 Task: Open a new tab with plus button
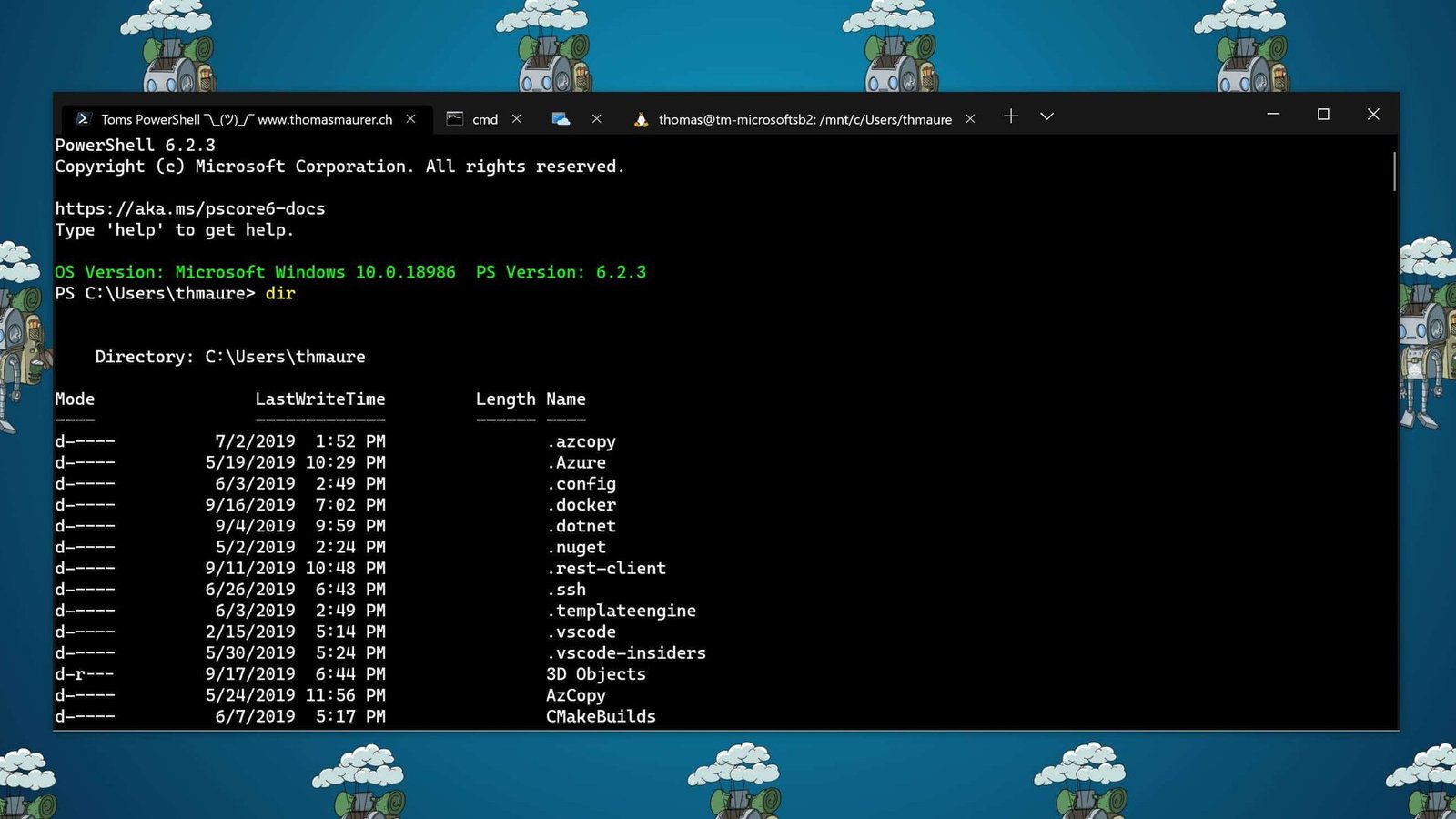point(1011,116)
